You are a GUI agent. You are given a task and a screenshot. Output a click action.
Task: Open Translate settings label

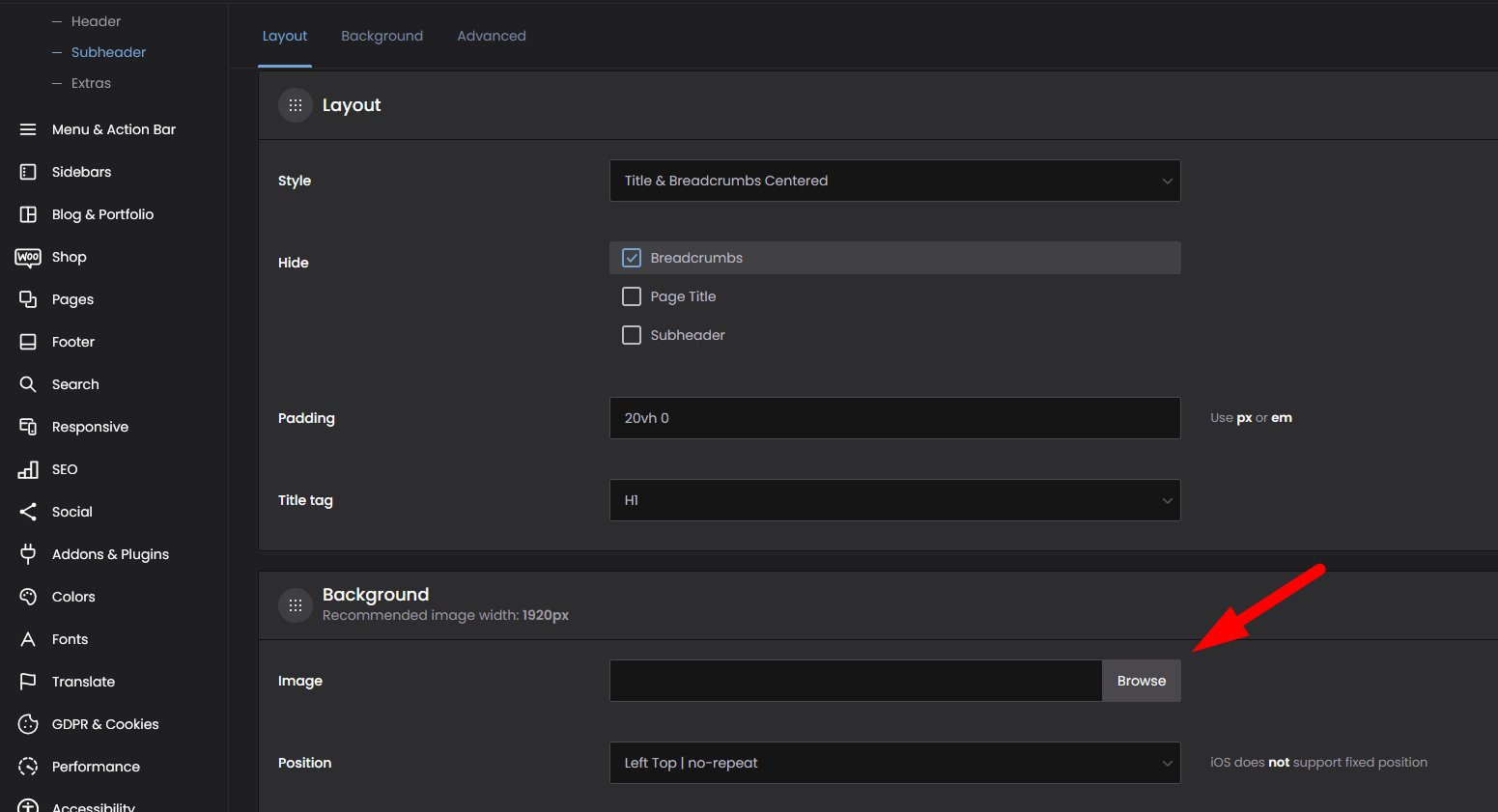[83, 682]
